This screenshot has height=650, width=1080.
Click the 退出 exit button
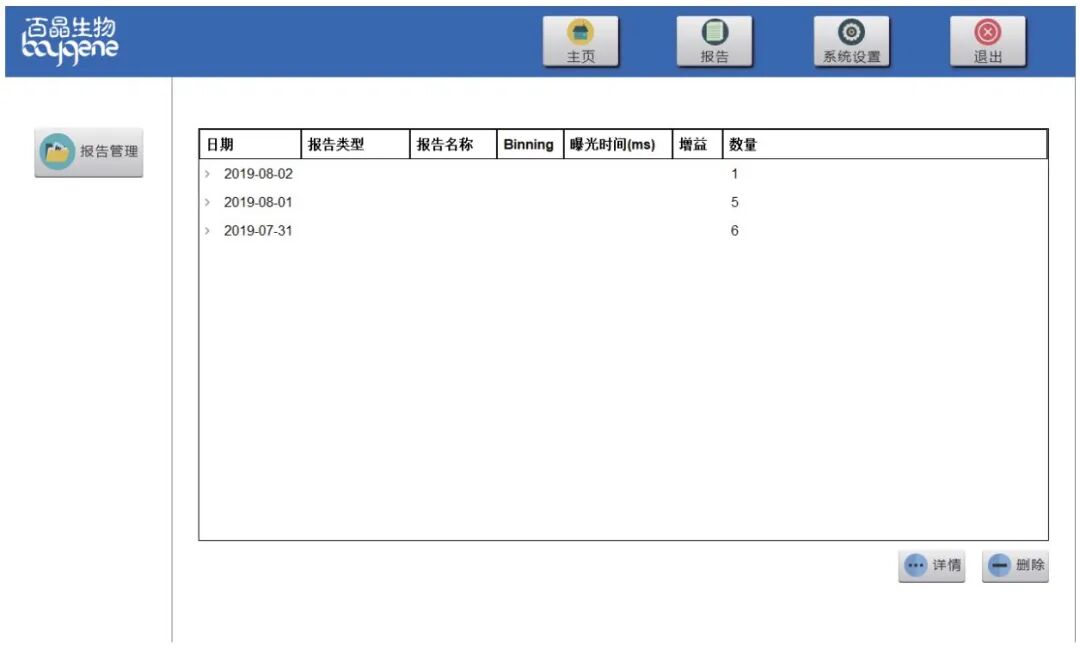[x=987, y=41]
